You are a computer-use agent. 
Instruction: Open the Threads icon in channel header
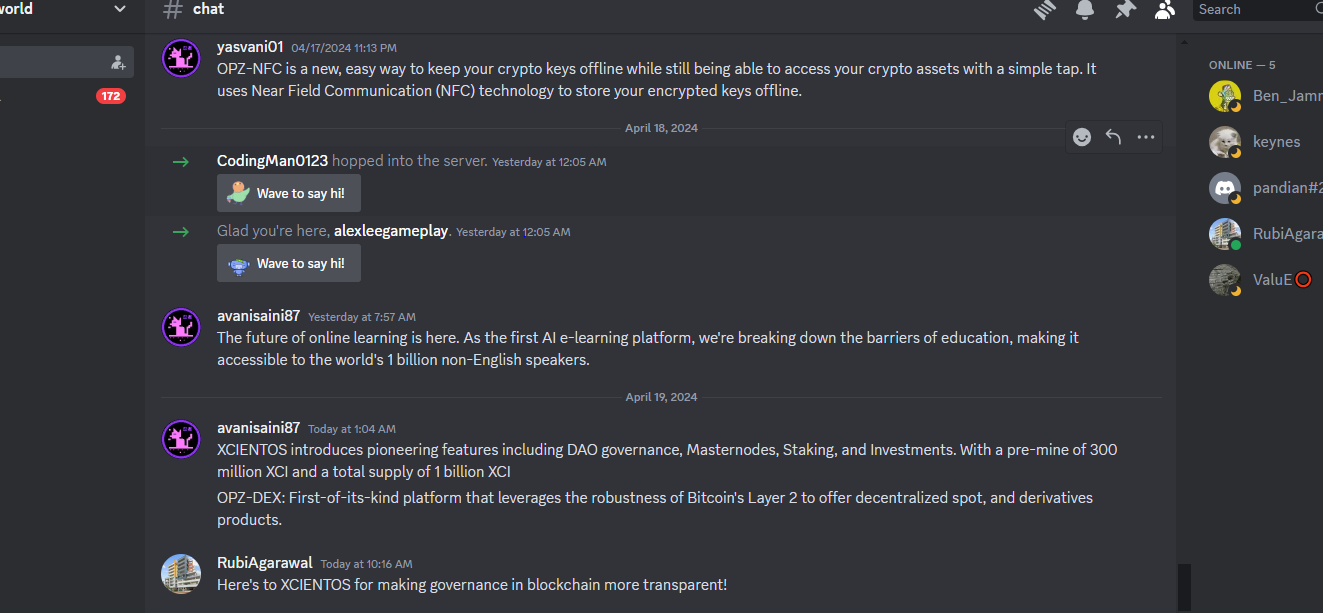[1045, 10]
